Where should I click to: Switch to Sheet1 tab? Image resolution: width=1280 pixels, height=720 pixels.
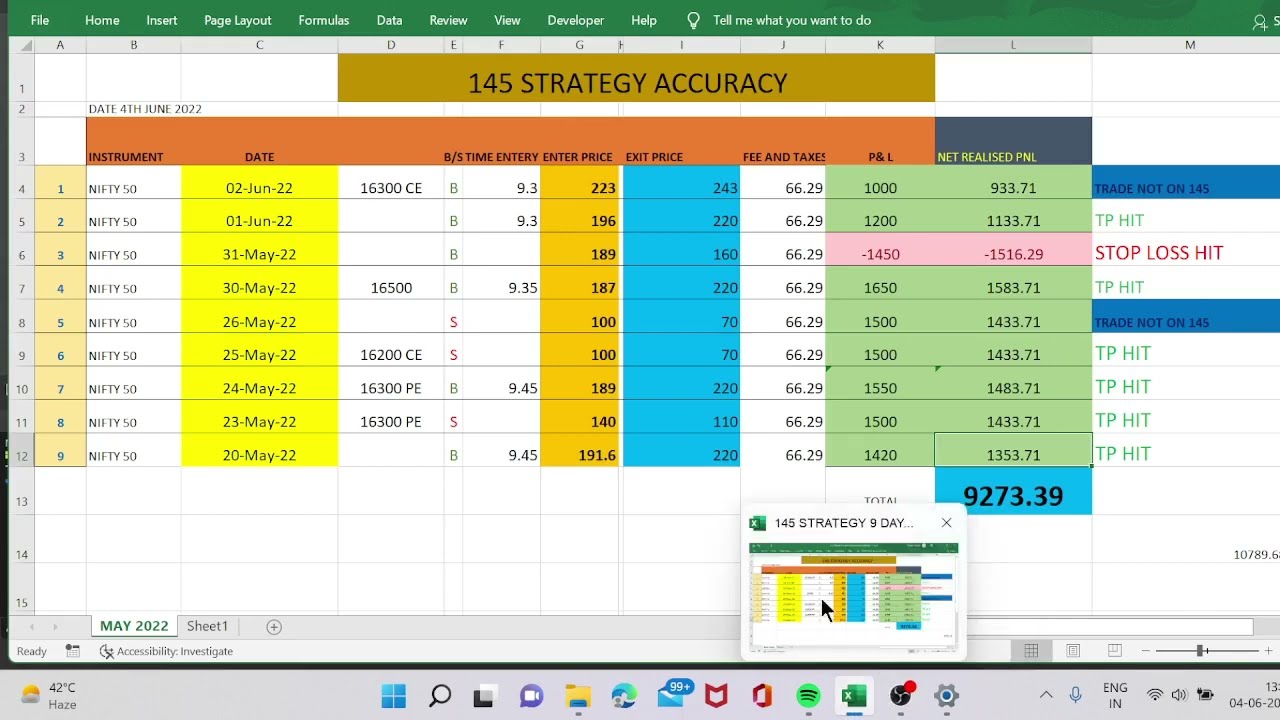coord(207,626)
